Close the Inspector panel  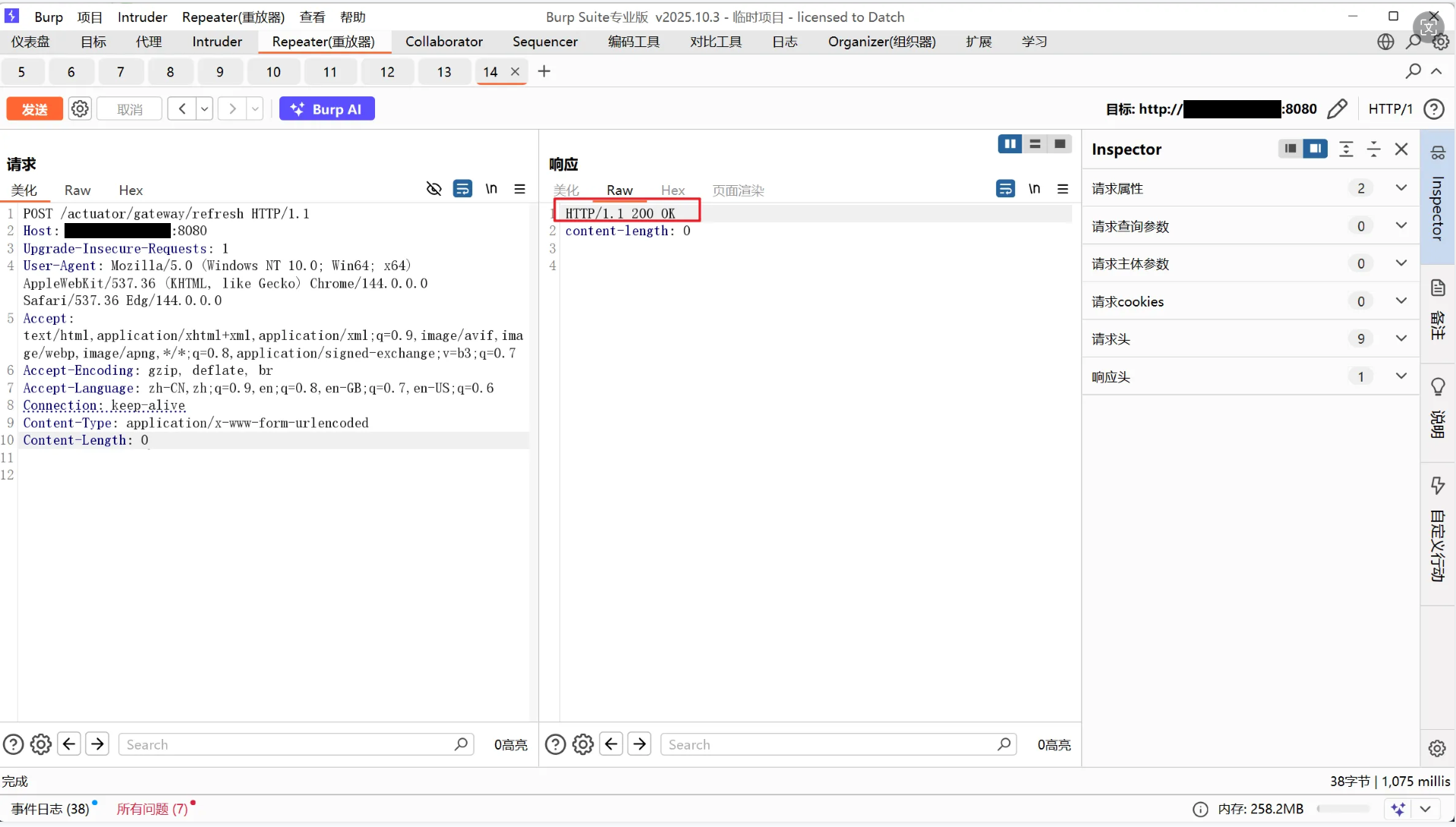tap(1401, 149)
